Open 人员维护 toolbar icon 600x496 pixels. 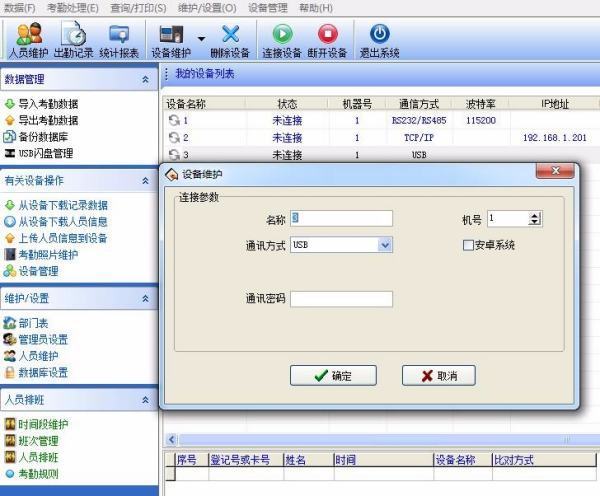click(x=29, y=40)
